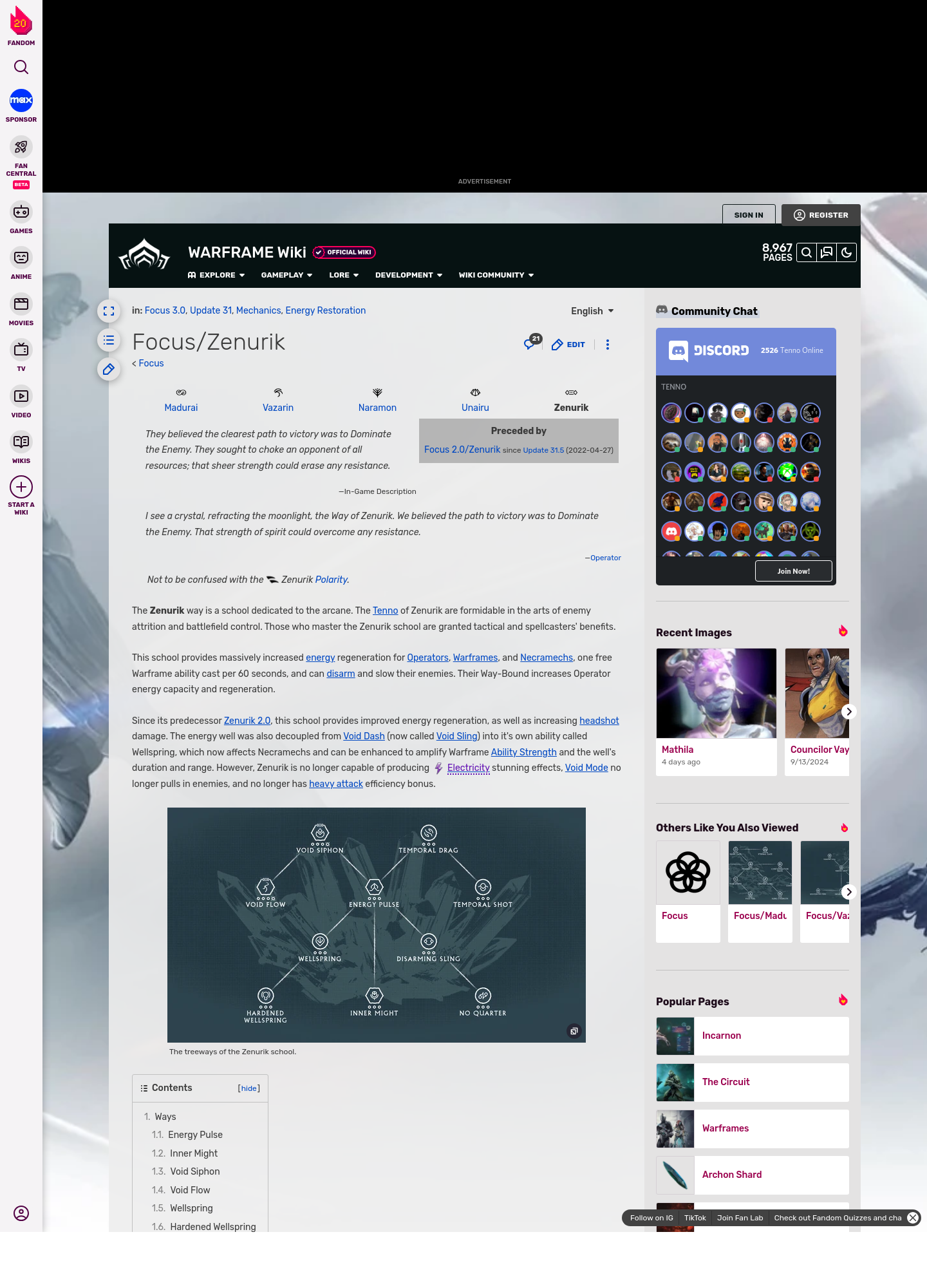Expand the Gameplay menu
The width and height of the screenshot is (927, 1288).
tap(286, 275)
